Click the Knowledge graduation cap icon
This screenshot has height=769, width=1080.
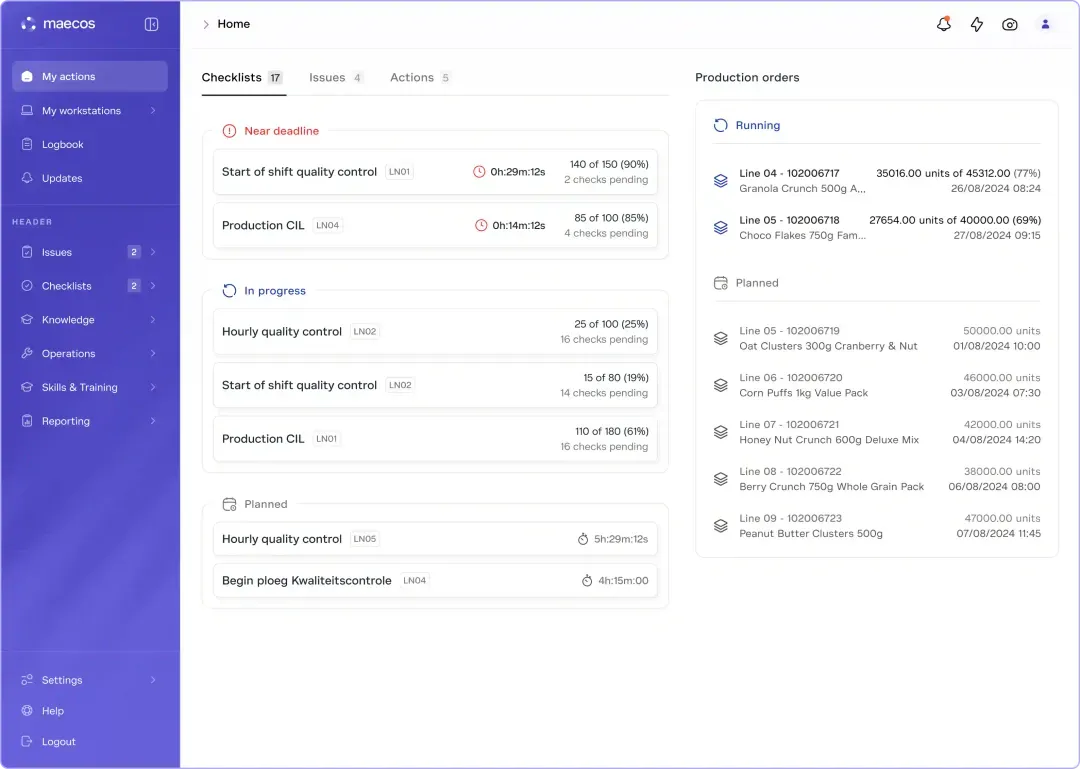coord(27,320)
